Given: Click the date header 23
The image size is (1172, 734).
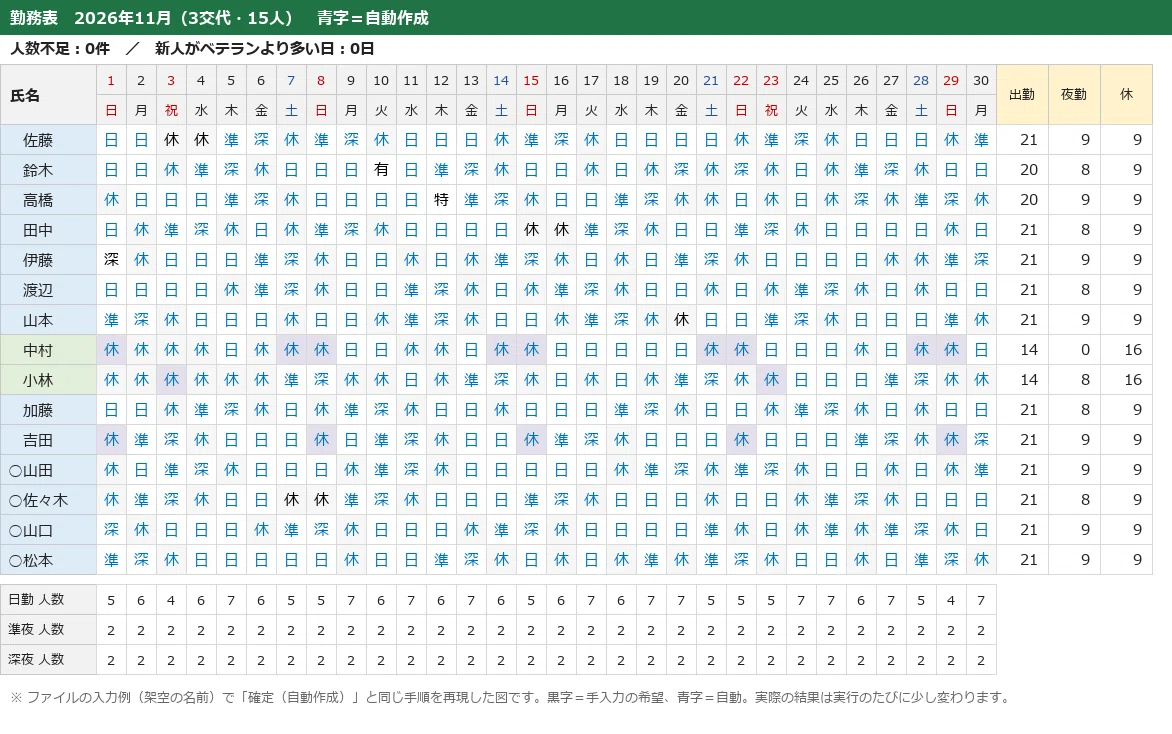Looking at the screenshot, I should click(x=771, y=80).
